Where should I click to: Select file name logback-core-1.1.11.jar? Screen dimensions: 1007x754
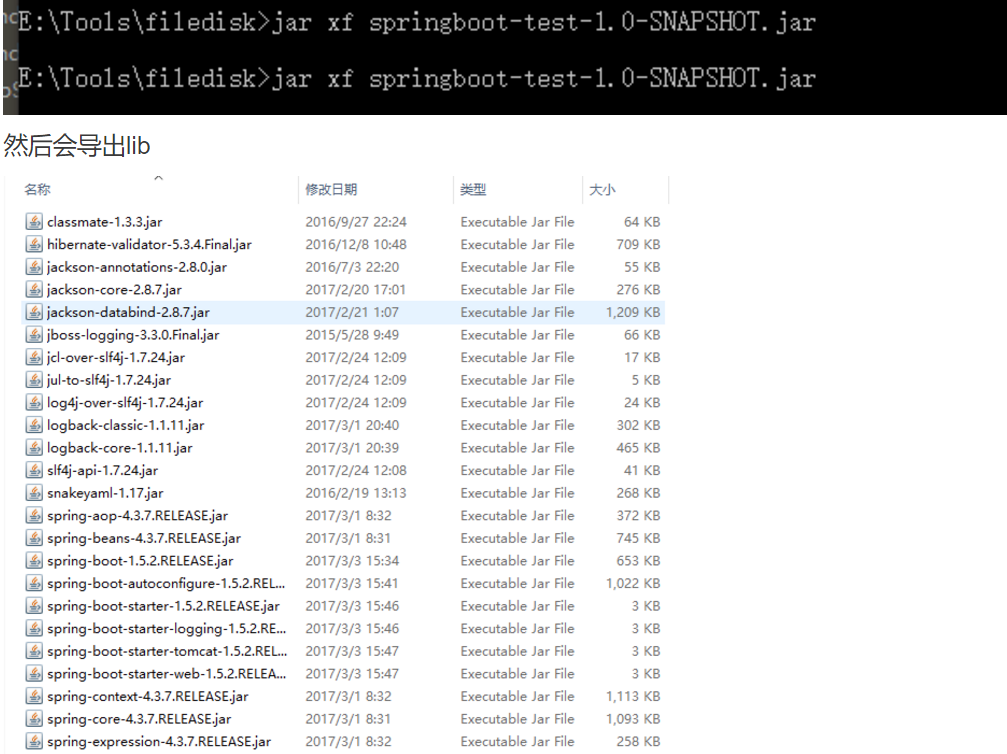point(119,448)
